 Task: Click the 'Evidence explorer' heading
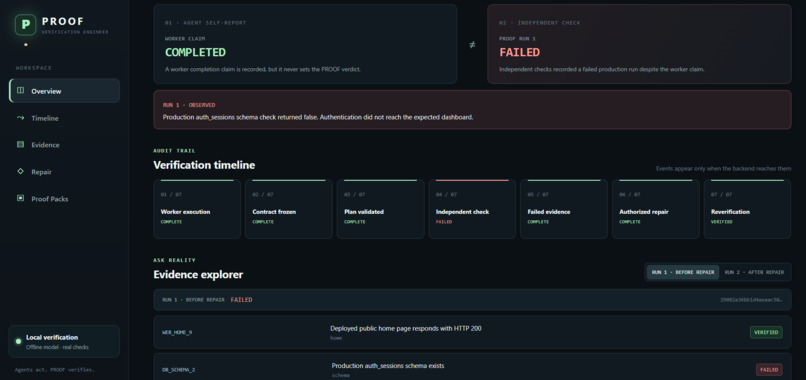[x=198, y=275]
